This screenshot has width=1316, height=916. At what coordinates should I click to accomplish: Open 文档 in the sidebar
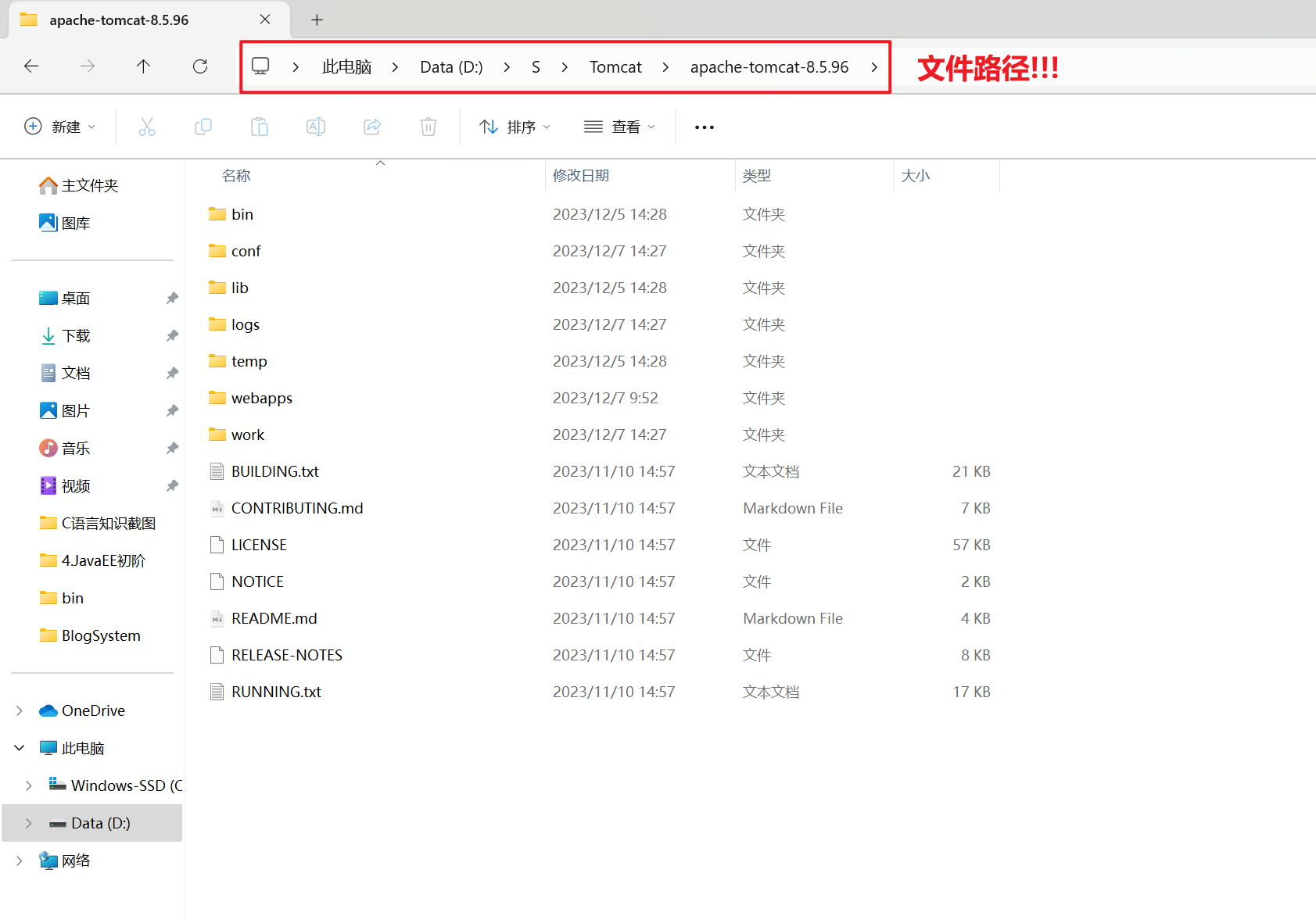(65, 373)
